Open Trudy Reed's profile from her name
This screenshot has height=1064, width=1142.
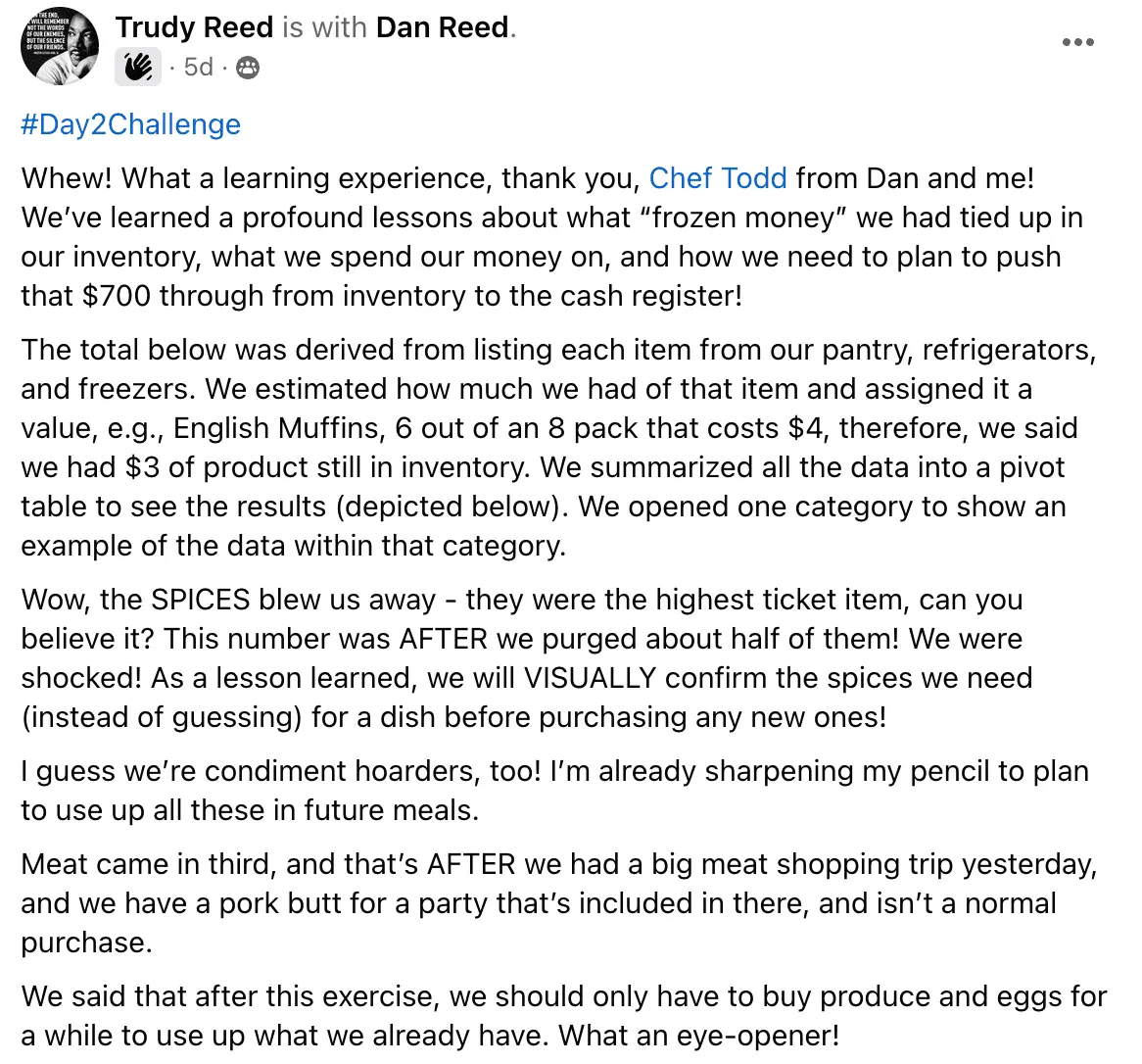195,27
